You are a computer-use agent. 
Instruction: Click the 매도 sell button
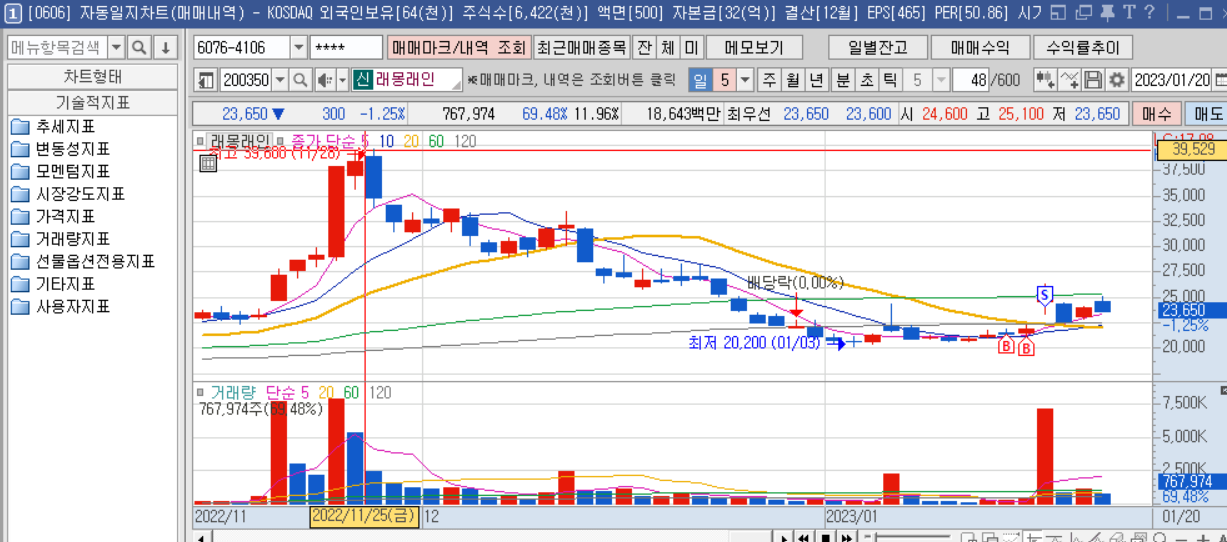coord(1207,114)
